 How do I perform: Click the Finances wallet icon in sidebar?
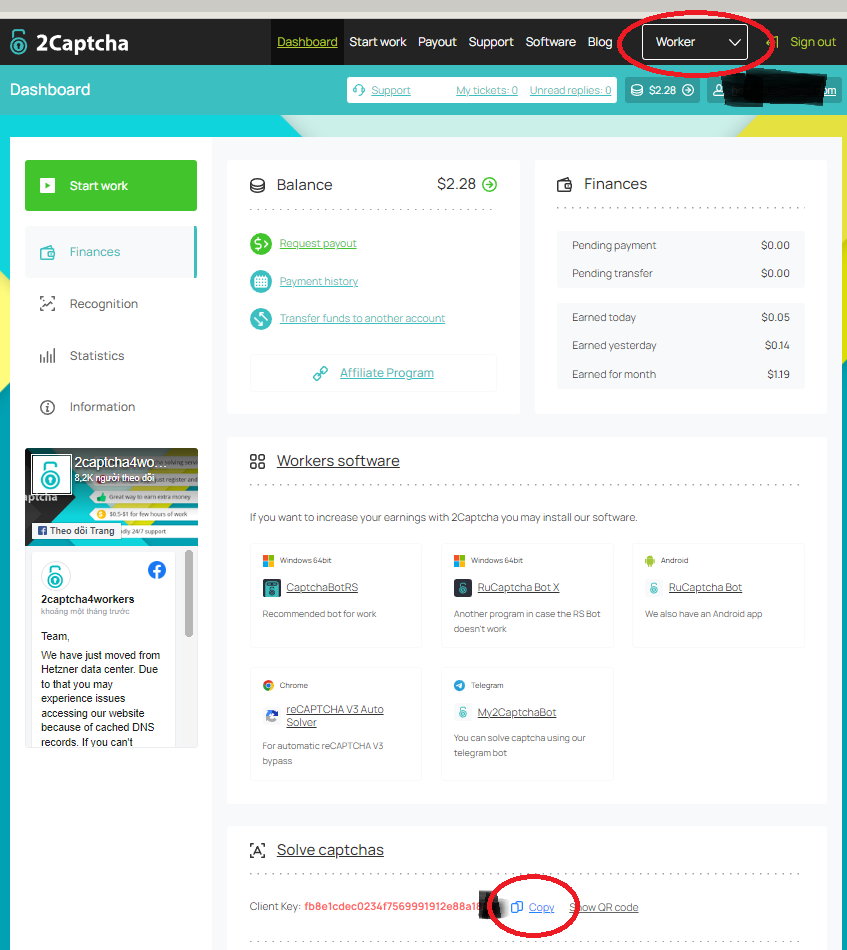click(x=47, y=252)
